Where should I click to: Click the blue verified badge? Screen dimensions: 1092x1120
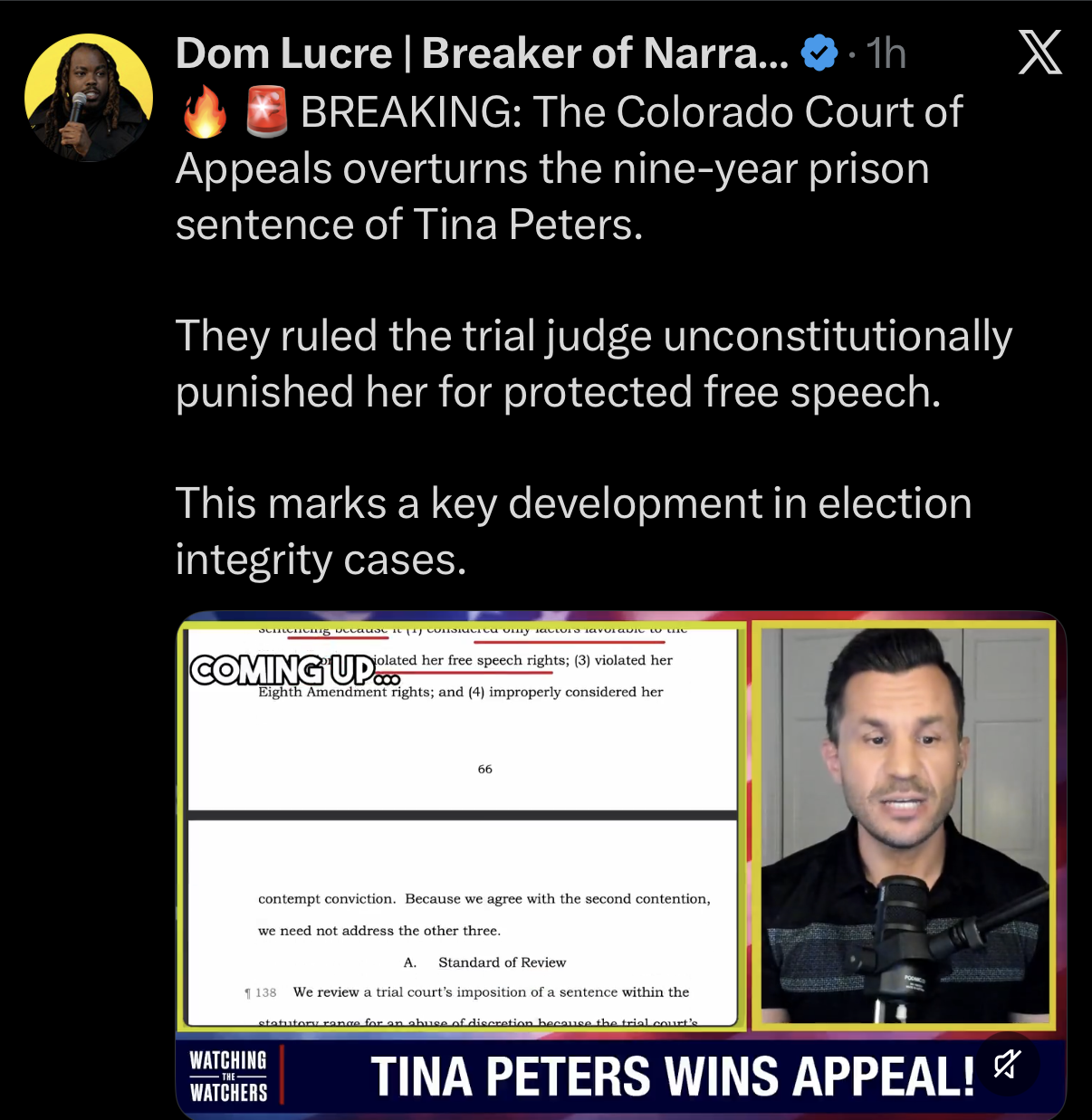coord(819,53)
